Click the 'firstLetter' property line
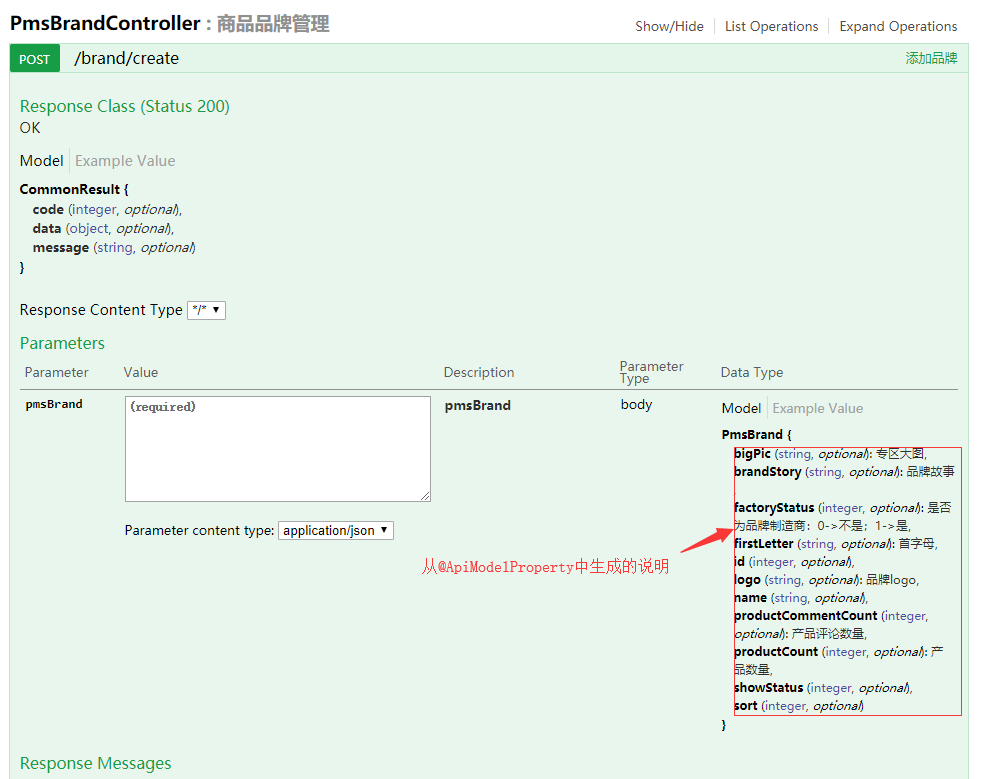 click(836, 544)
